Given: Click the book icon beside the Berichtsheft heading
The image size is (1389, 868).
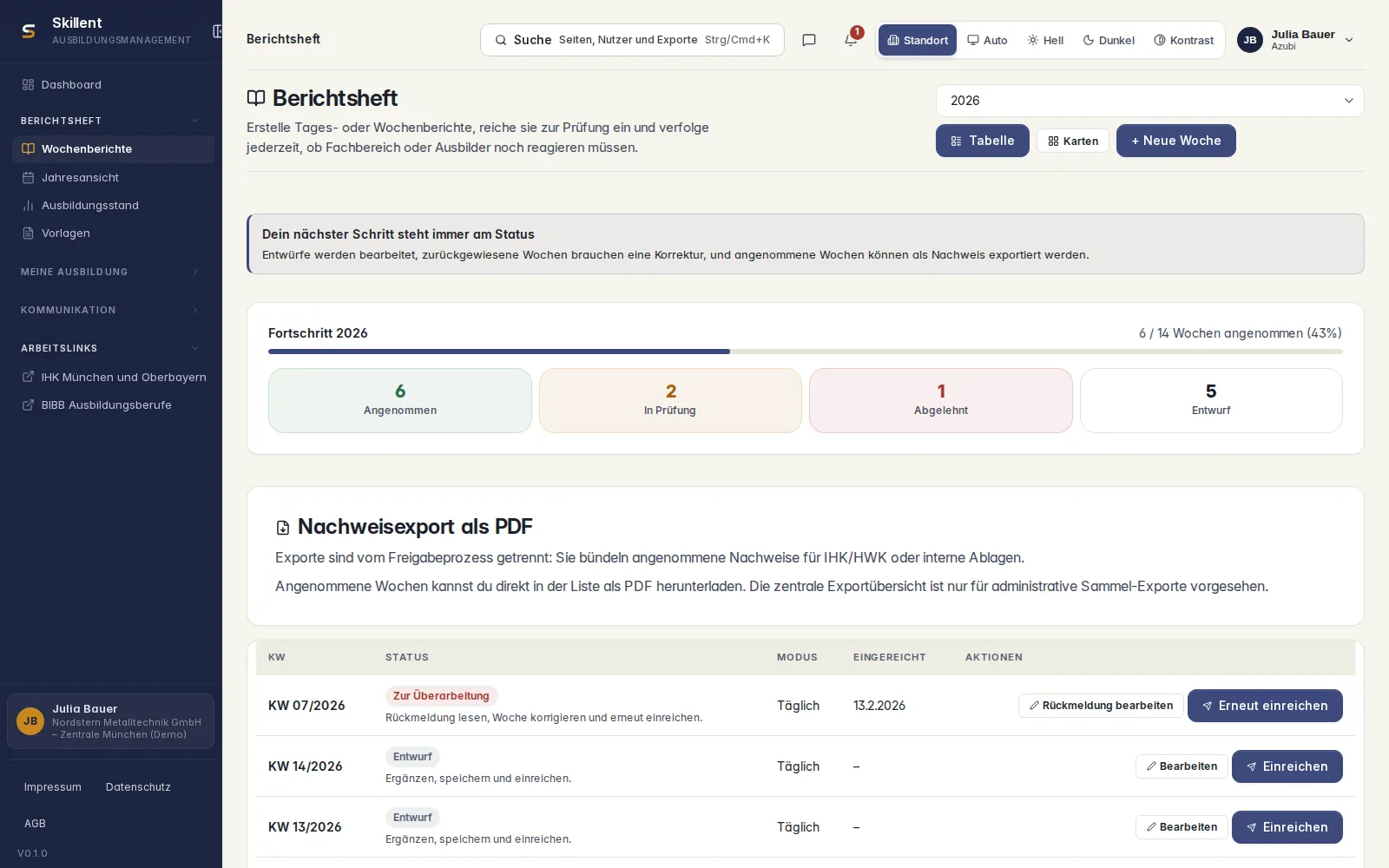Looking at the screenshot, I should (x=256, y=98).
